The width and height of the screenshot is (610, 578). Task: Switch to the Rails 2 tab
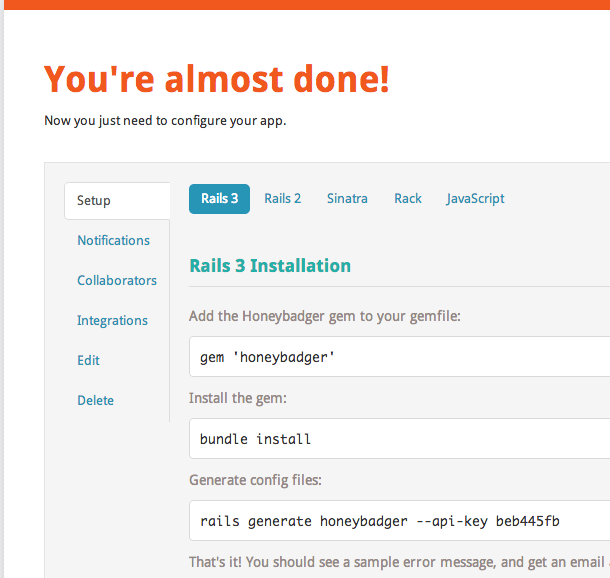tap(282, 198)
